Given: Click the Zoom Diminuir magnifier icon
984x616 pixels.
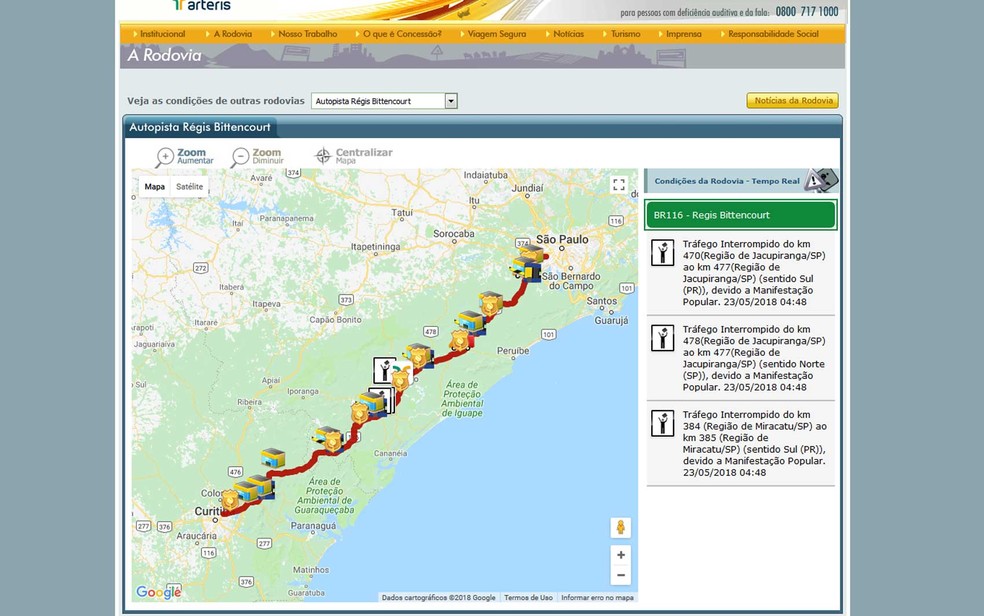Looking at the screenshot, I should coord(240,158).
